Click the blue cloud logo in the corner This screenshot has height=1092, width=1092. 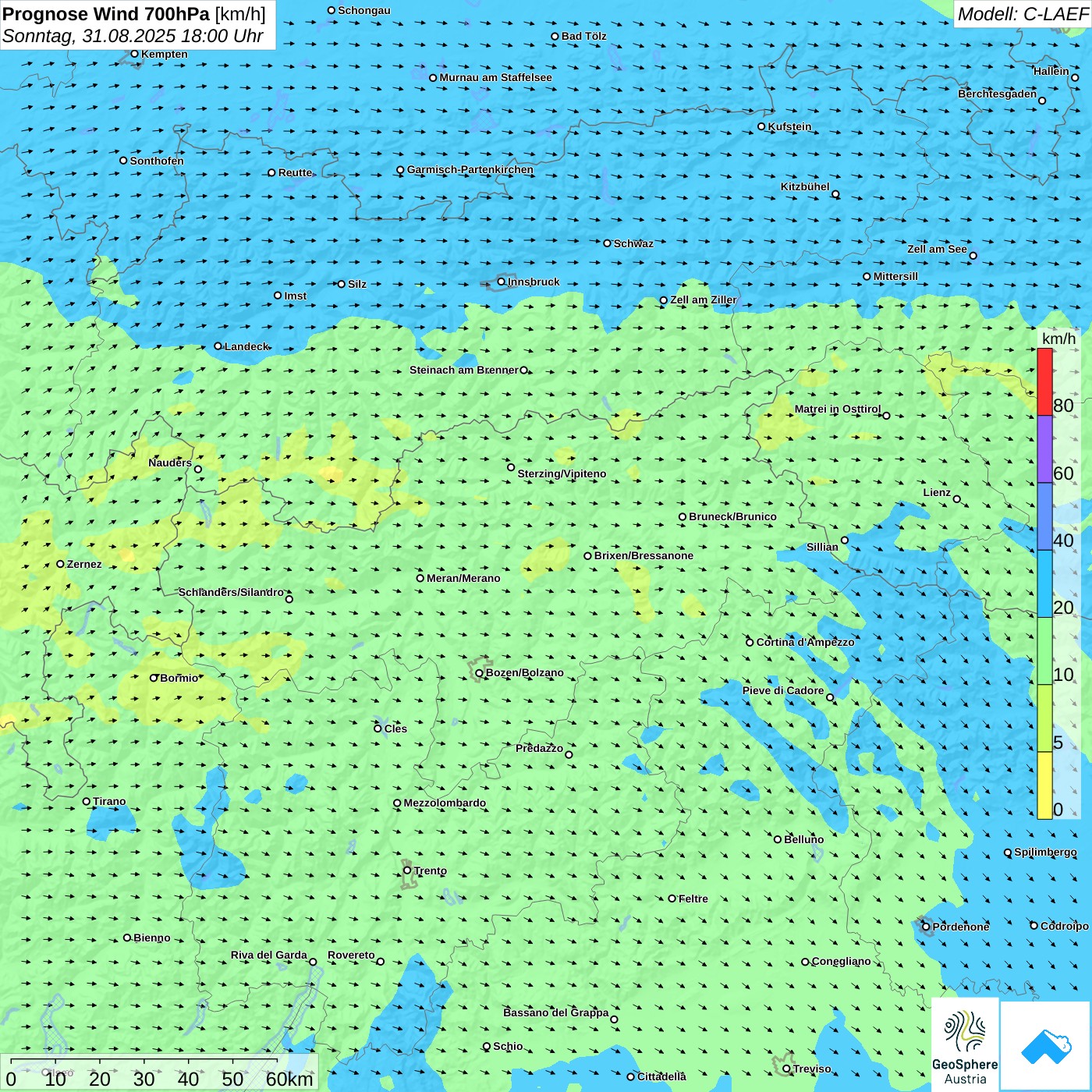(x=1045, y=1045)
